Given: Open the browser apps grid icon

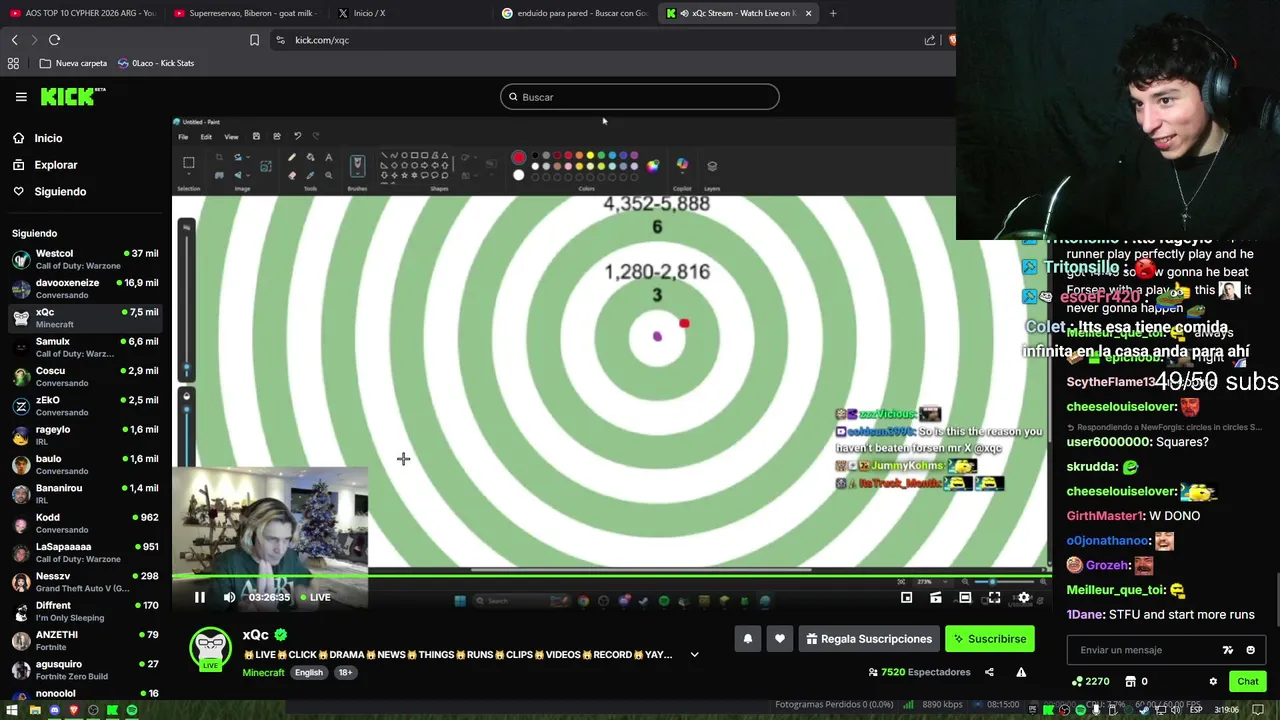Looking at the screenshot, I should (x=13, y=63).
